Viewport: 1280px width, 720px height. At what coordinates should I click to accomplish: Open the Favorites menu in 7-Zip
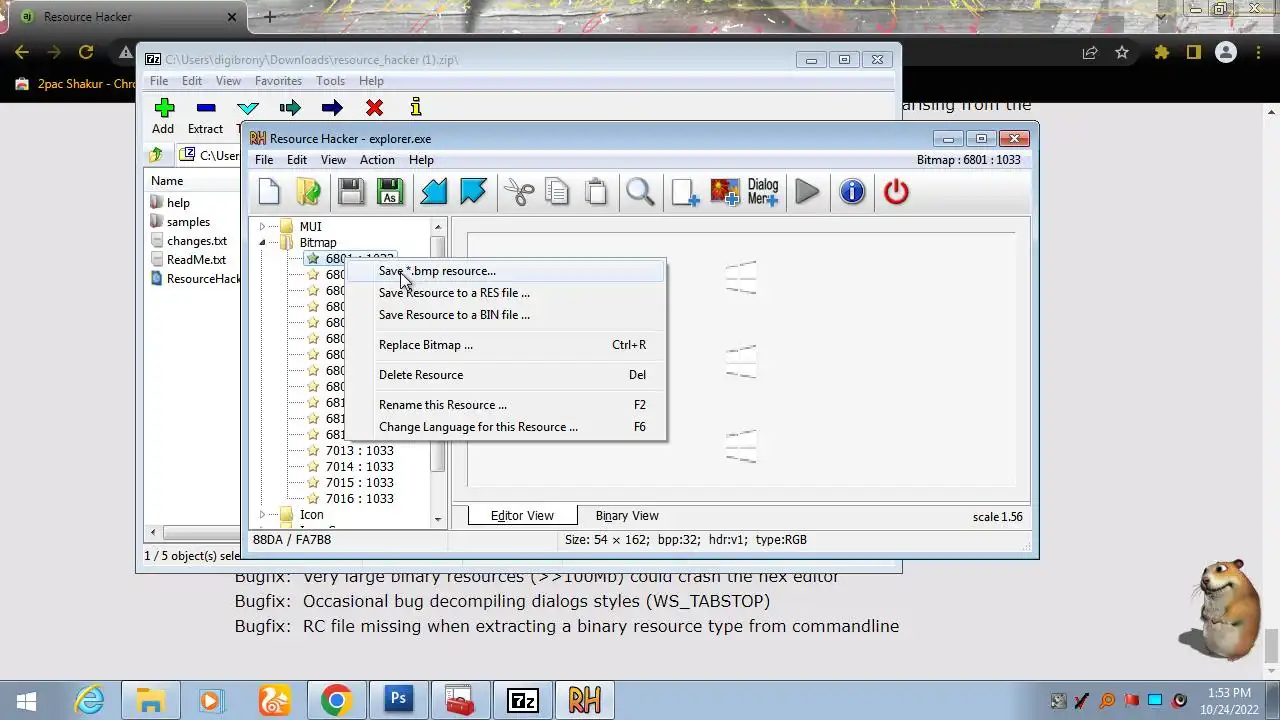click(278, 81)
